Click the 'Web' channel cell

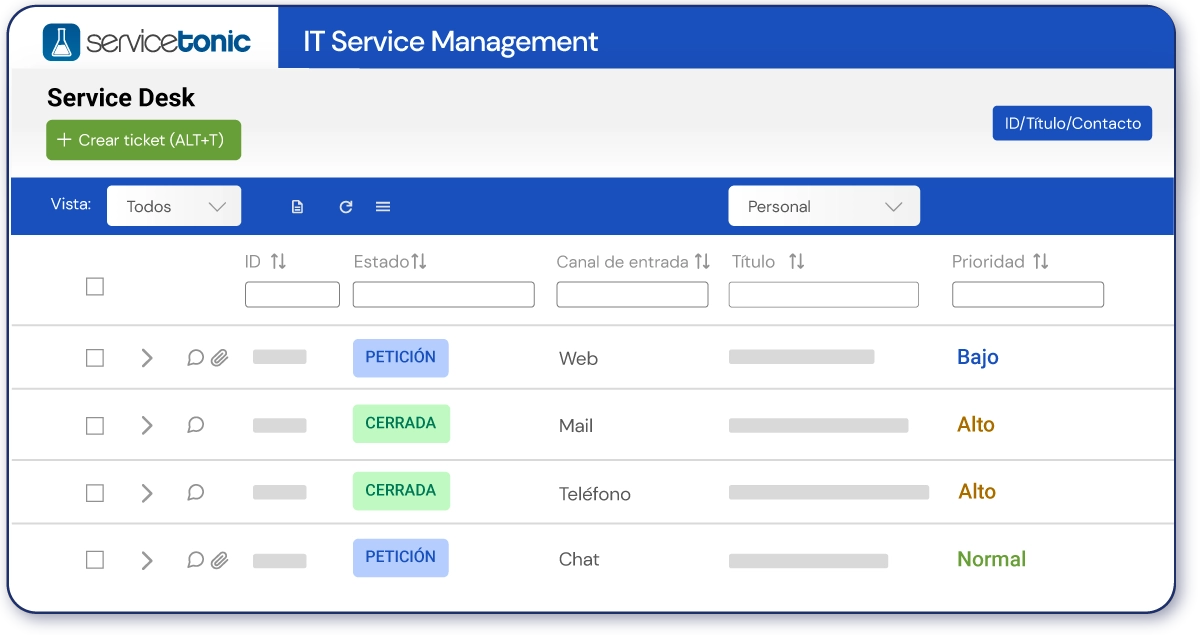[578, 358]
